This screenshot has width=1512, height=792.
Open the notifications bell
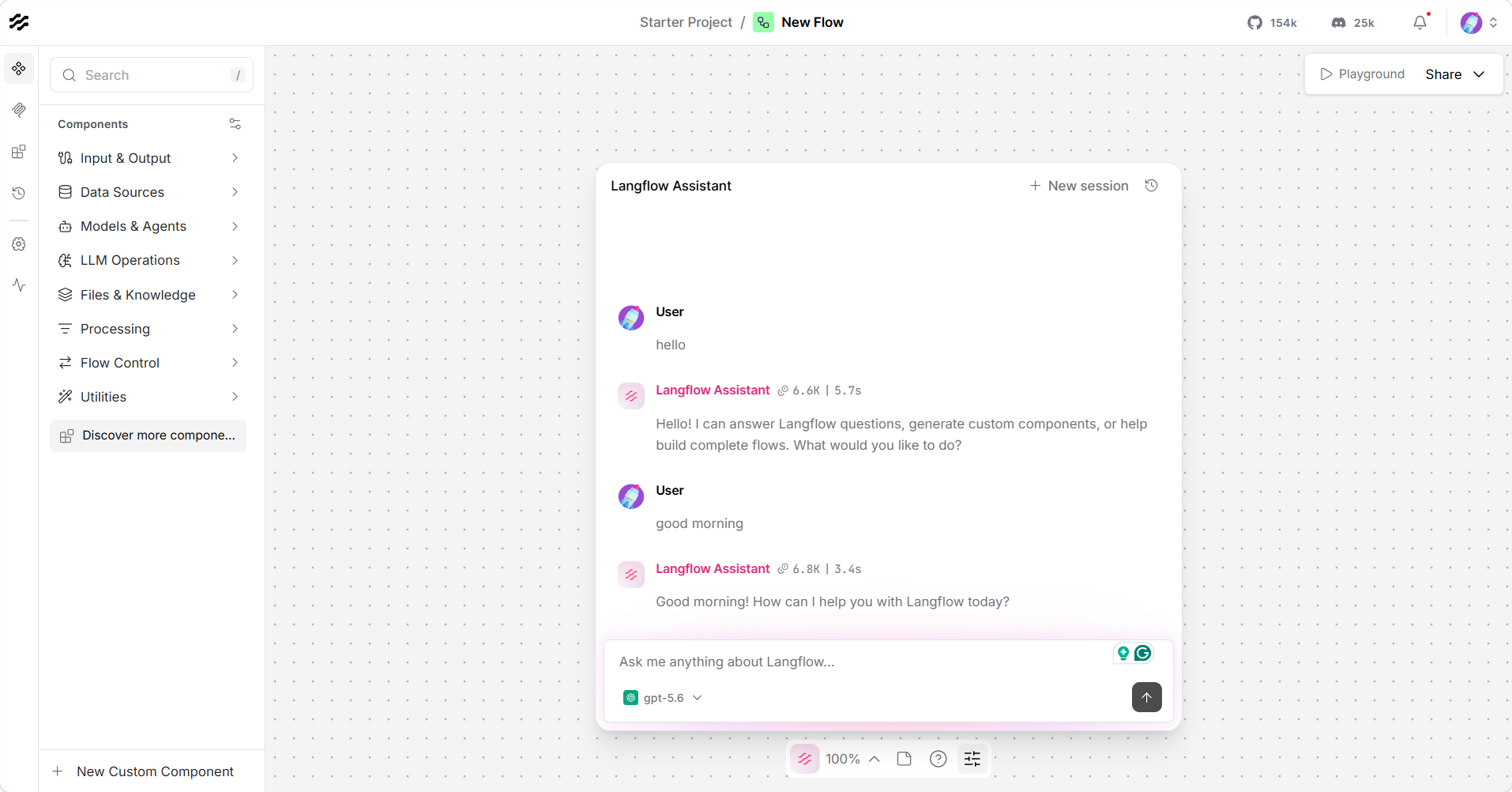pos(1420,22)
